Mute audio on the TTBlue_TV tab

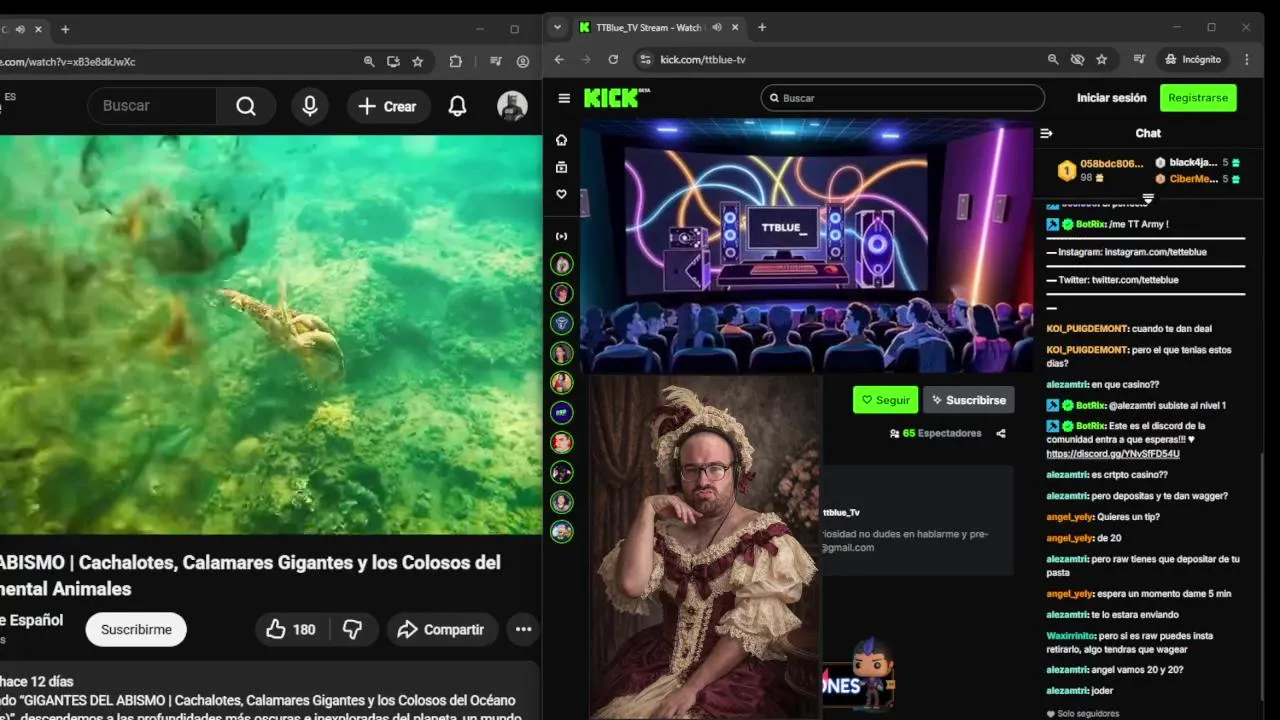(717, 28)
